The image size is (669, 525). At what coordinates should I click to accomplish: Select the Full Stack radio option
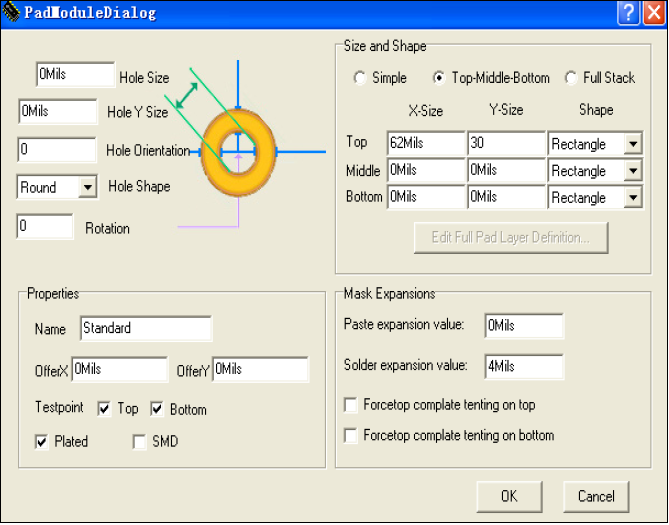(x=571, y=78)
